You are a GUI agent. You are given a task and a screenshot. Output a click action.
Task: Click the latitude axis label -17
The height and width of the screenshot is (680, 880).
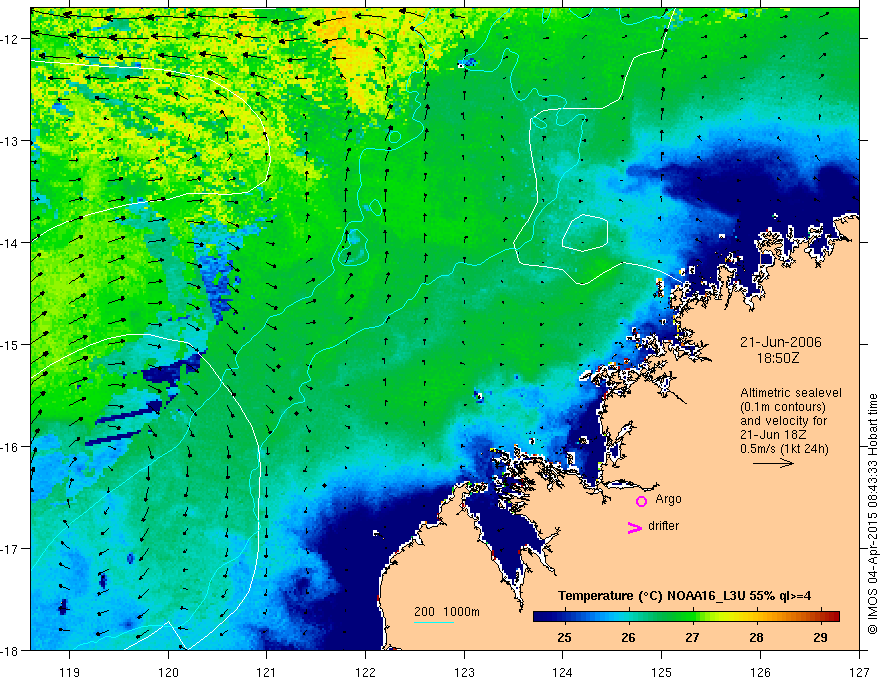coord(10,548)
